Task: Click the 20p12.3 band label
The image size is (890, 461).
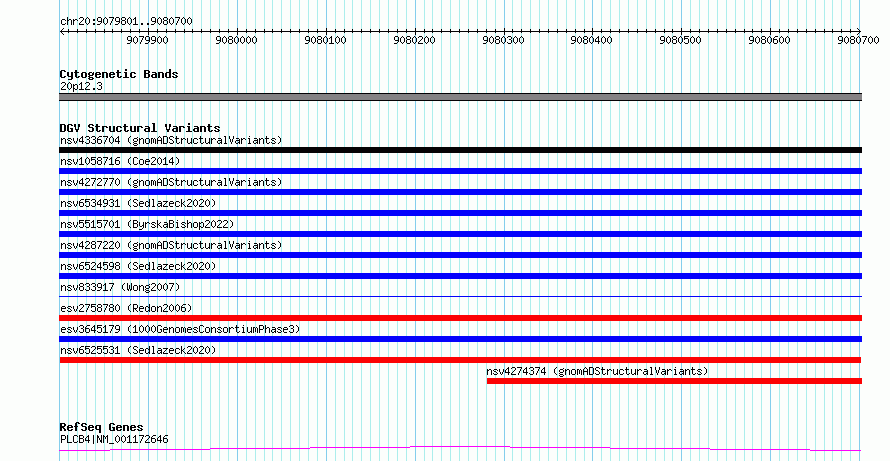Action: 81,87
